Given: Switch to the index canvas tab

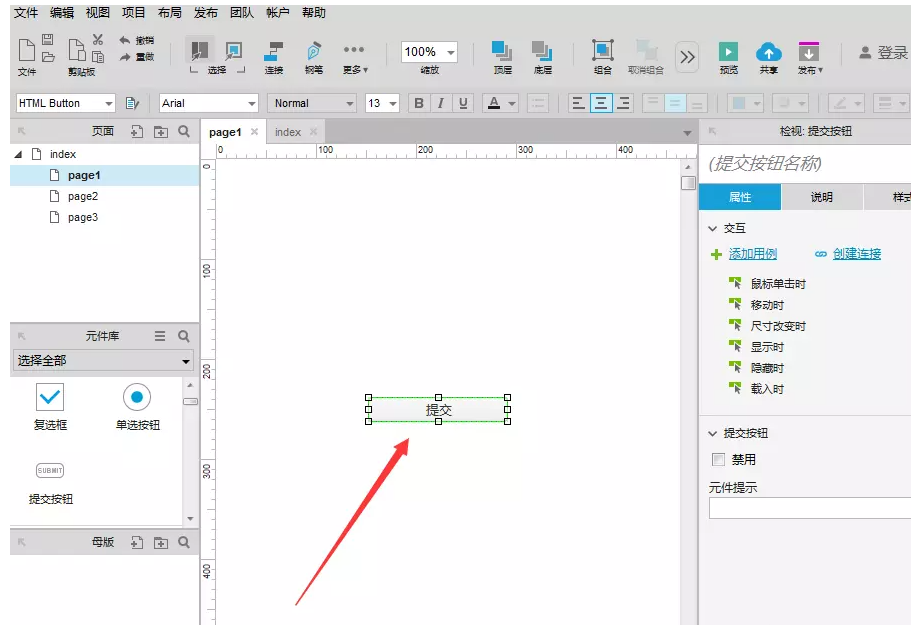Looking at the screenshot, I should click(x=288, y=132).
